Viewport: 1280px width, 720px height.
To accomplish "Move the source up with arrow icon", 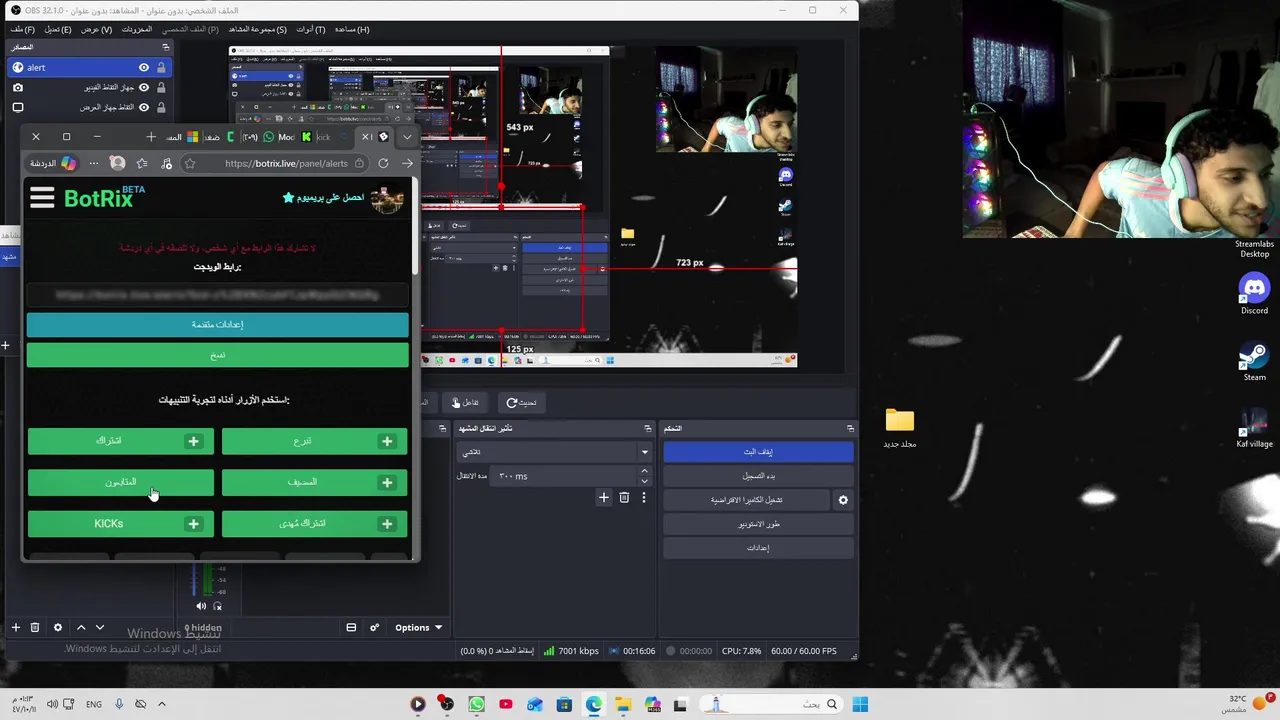I will click(81, 627).
